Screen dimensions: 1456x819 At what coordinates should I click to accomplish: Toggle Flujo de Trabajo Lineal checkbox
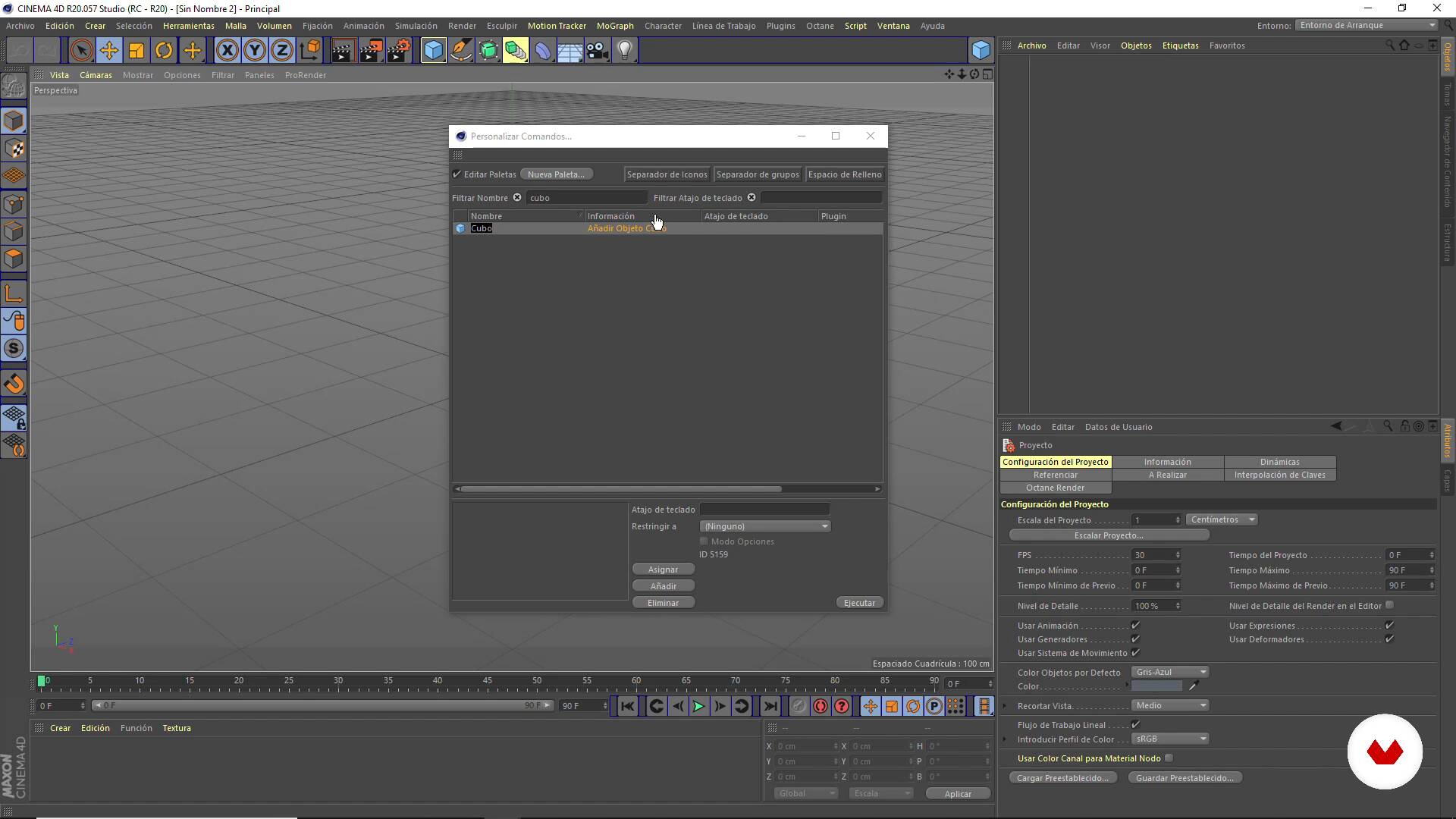1135,725
